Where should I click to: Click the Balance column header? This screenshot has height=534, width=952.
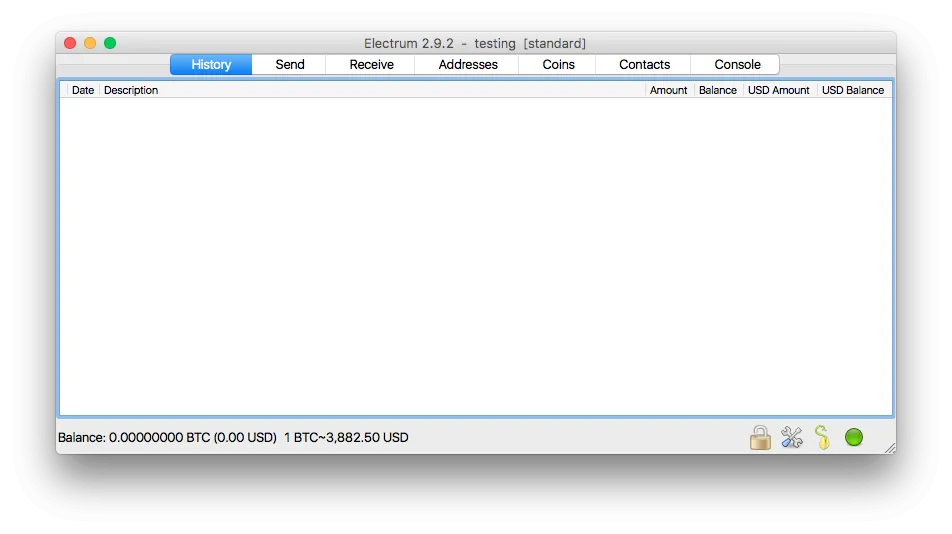[718, 90]
